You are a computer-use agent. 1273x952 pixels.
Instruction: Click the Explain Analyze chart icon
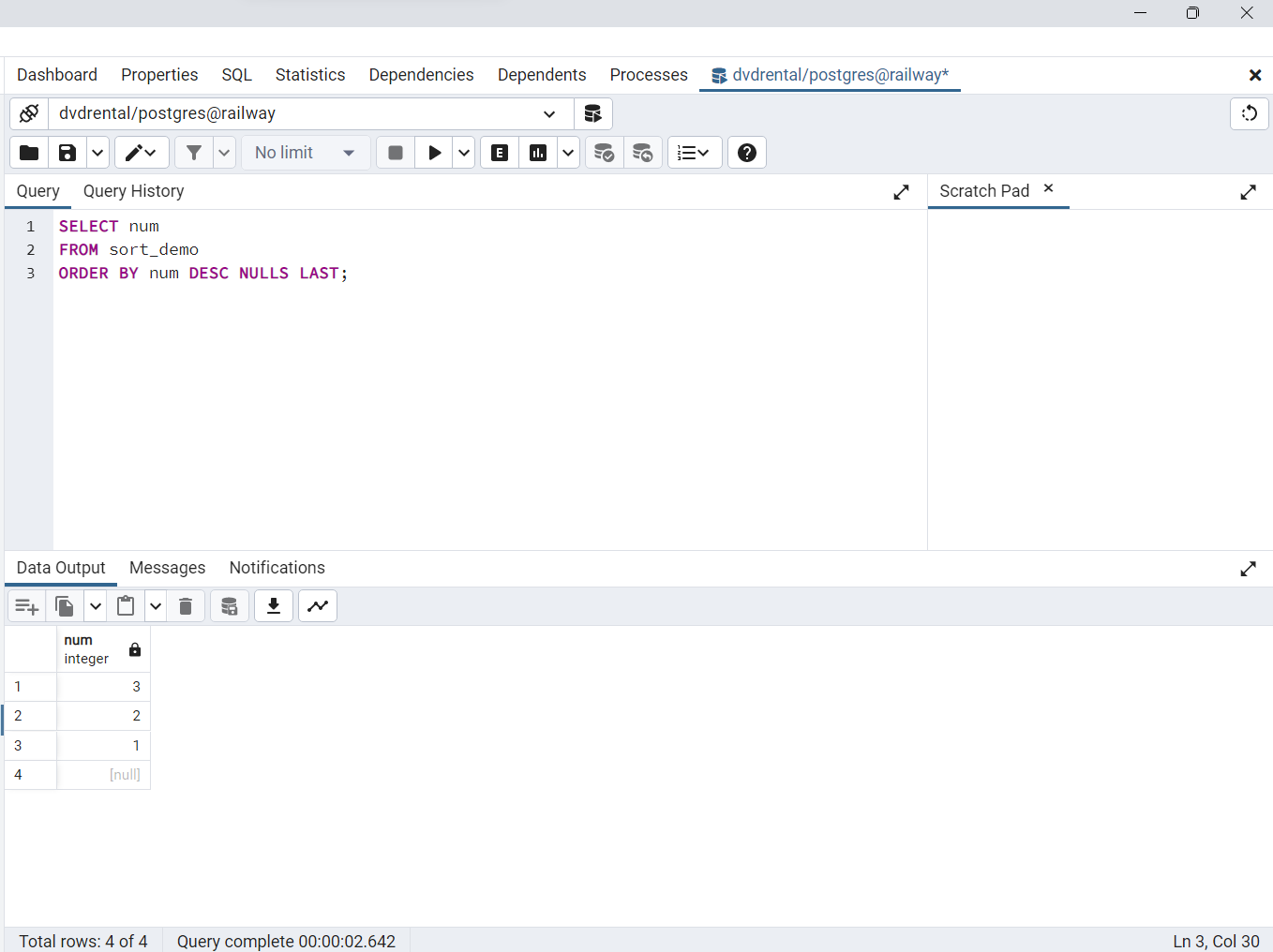538,153
